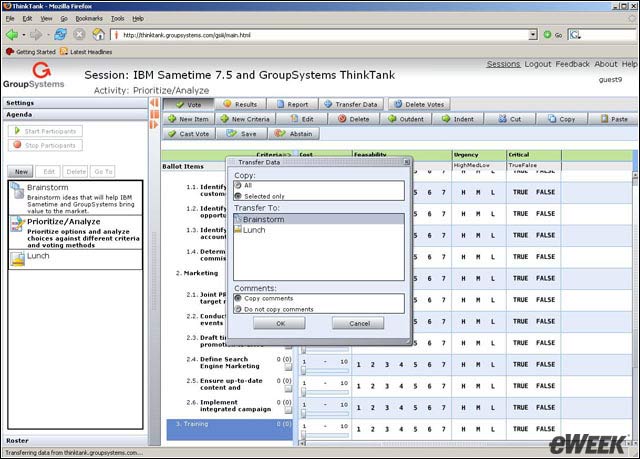The width and height of the screenshot is (640, 459).
Task: Click the green Go button icon
Action: pos(547,35)
